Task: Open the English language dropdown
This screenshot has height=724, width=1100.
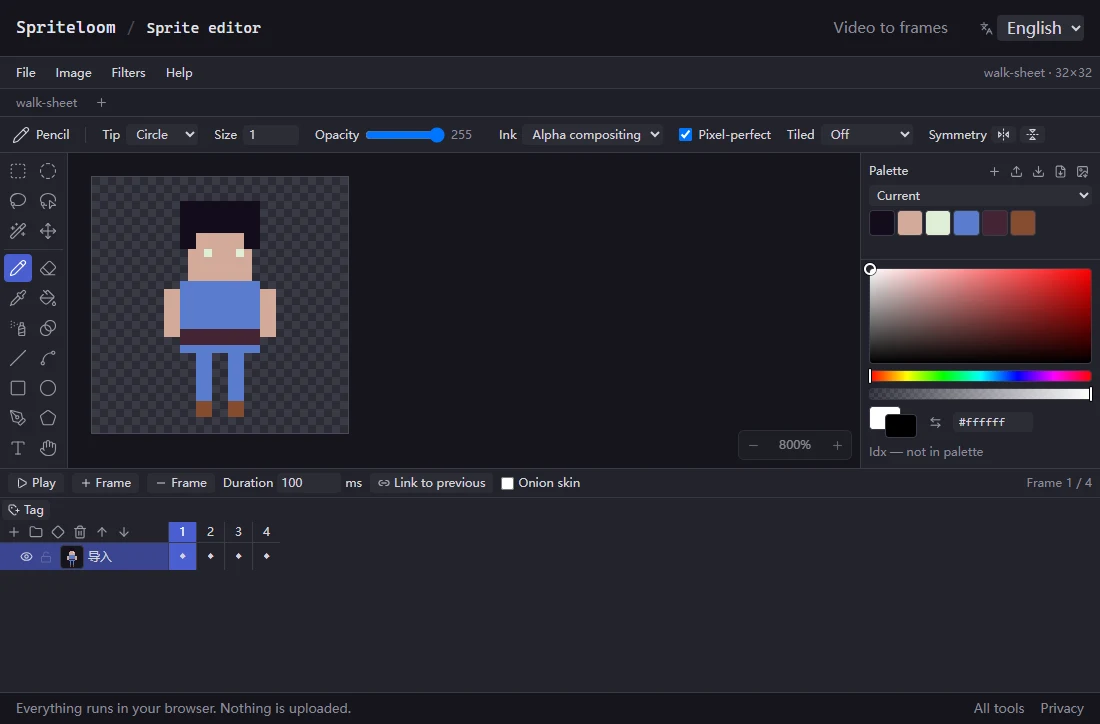Action: [1040, 28]
